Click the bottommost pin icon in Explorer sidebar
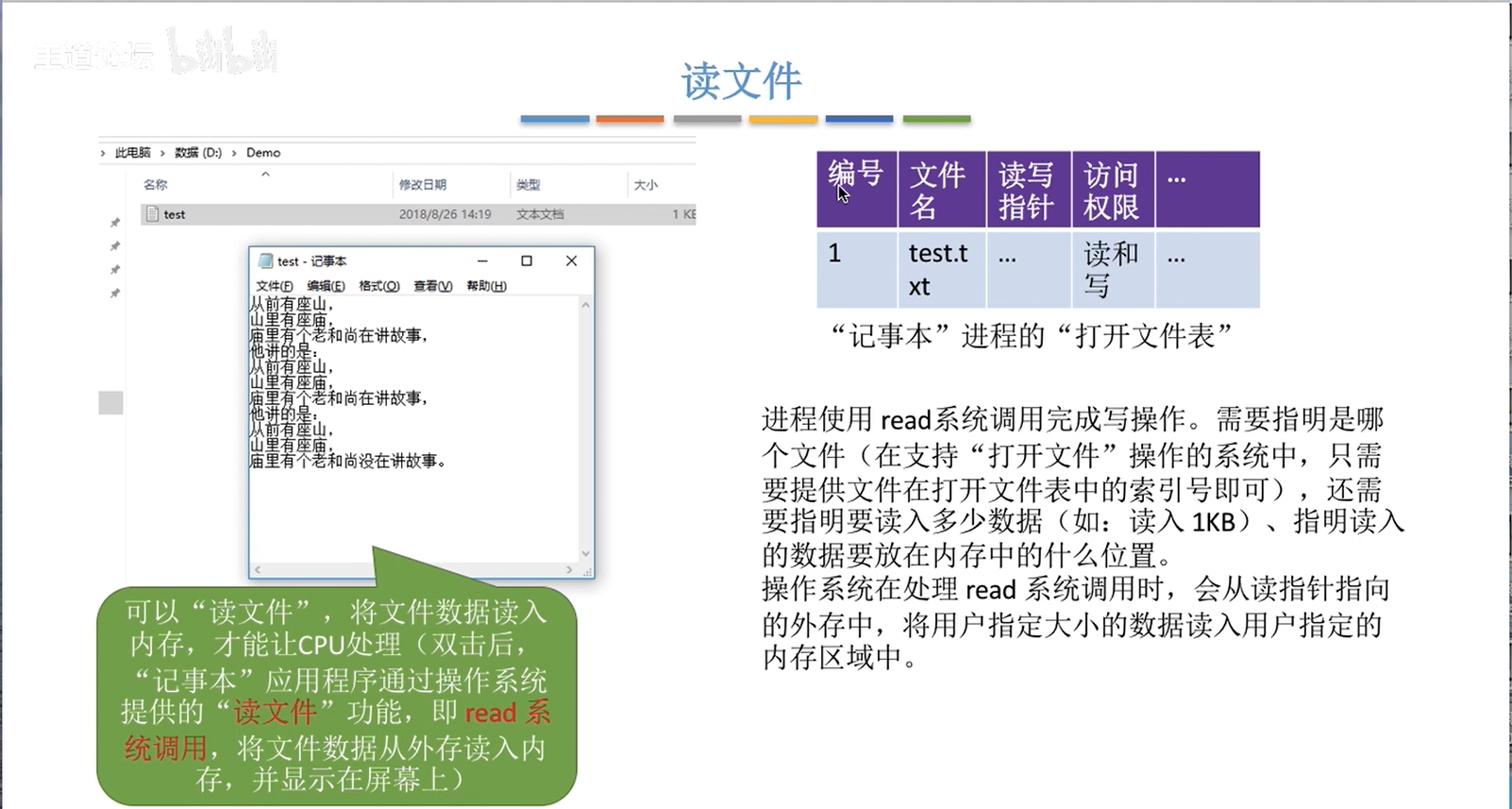 [x=115, y=294]
